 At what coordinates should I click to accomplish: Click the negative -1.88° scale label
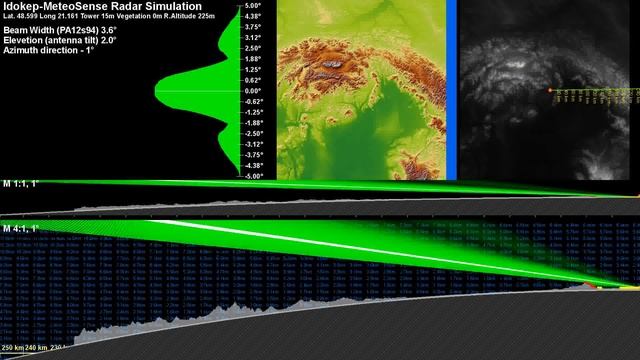click(x=254, y=123)
